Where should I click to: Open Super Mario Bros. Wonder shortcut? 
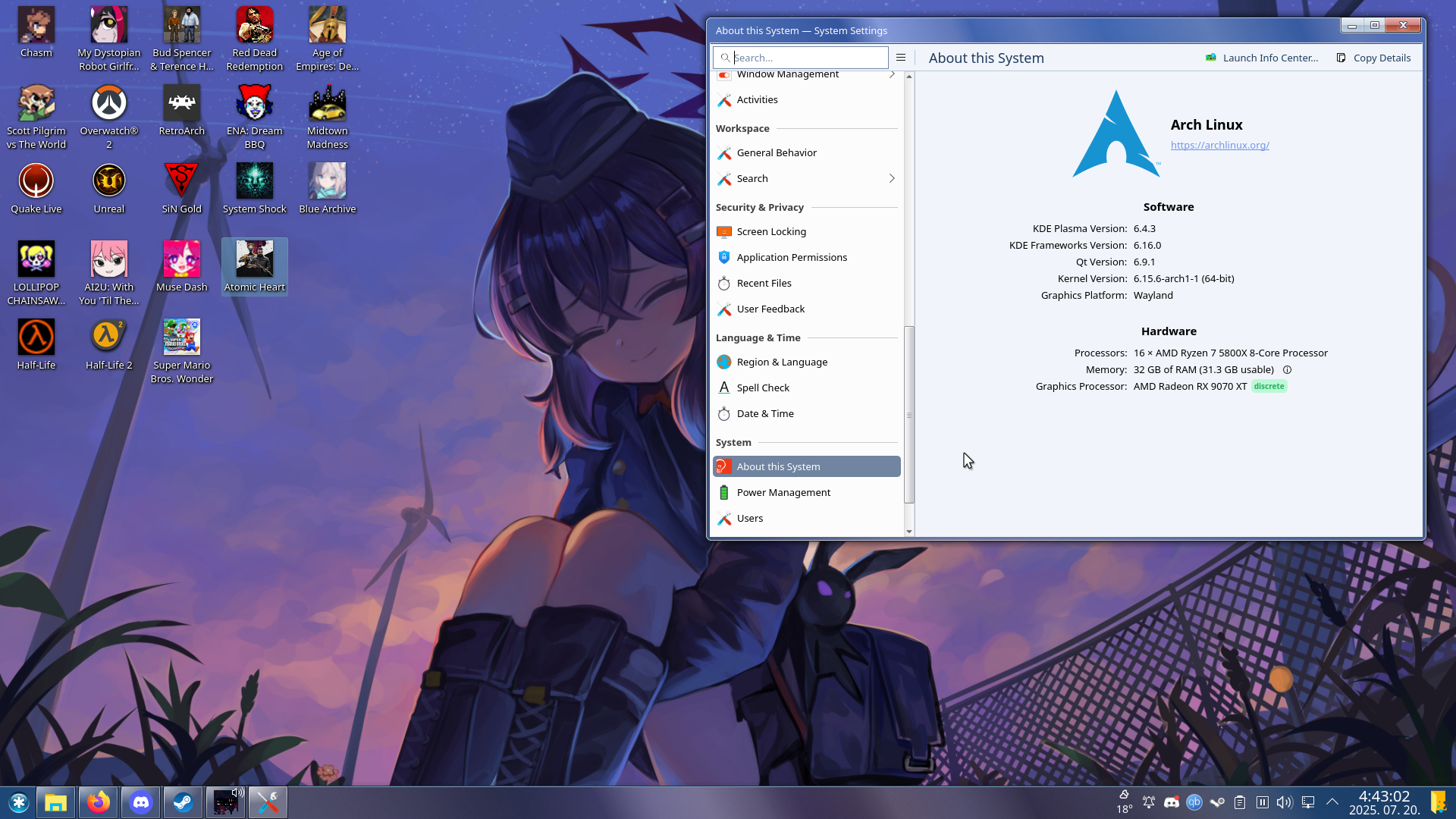point(182,352)
